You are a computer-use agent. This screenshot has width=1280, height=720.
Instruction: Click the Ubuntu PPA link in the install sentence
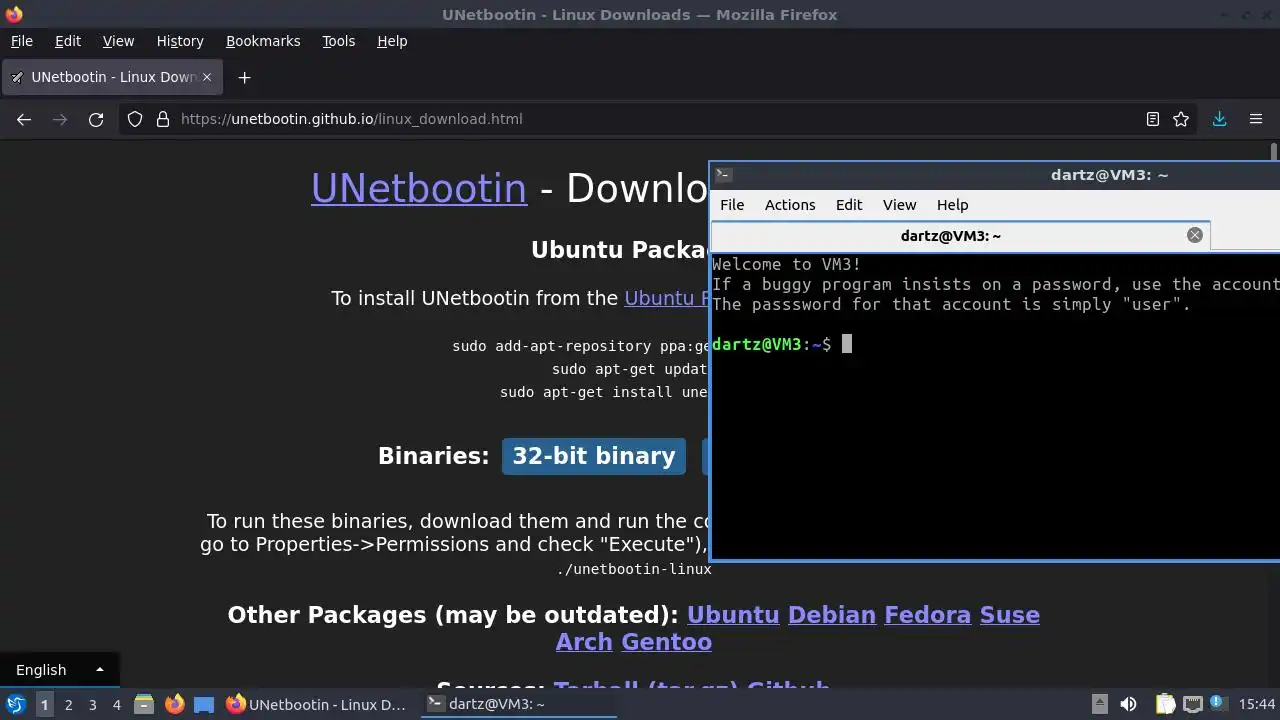click(666, 298)
